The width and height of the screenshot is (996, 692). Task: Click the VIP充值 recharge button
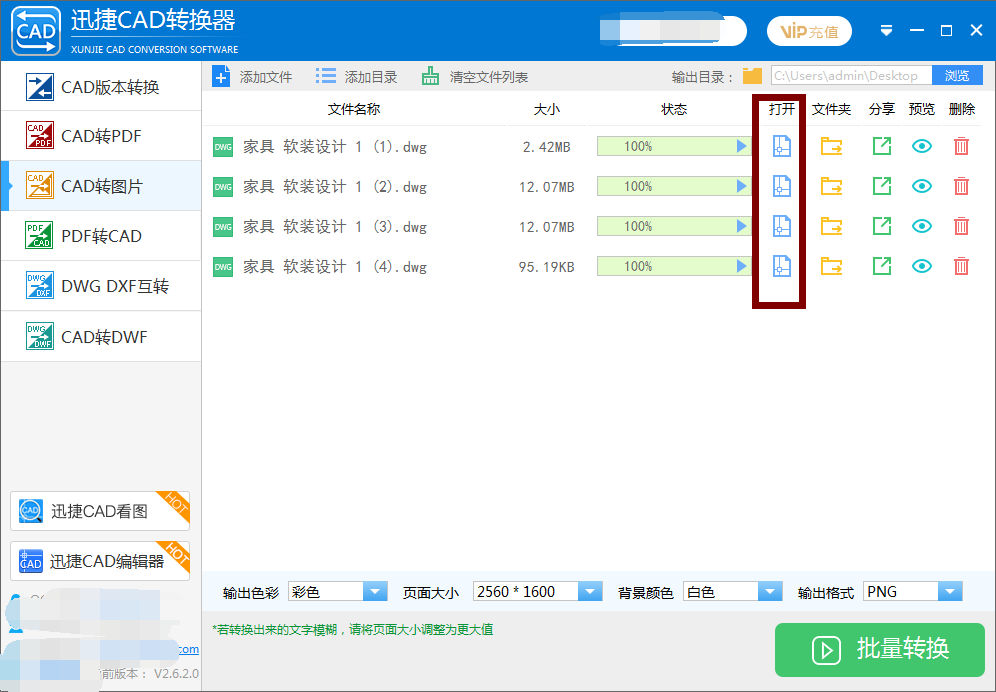(x=809, y=31)
